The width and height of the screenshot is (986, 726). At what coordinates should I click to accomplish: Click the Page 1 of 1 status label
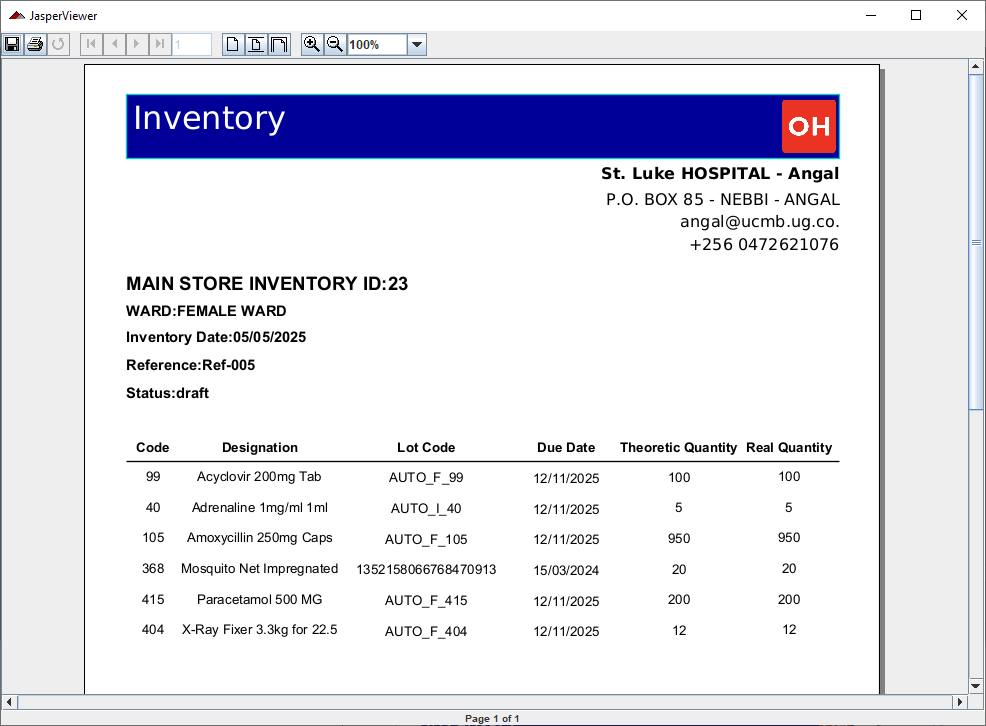[491, 718]
